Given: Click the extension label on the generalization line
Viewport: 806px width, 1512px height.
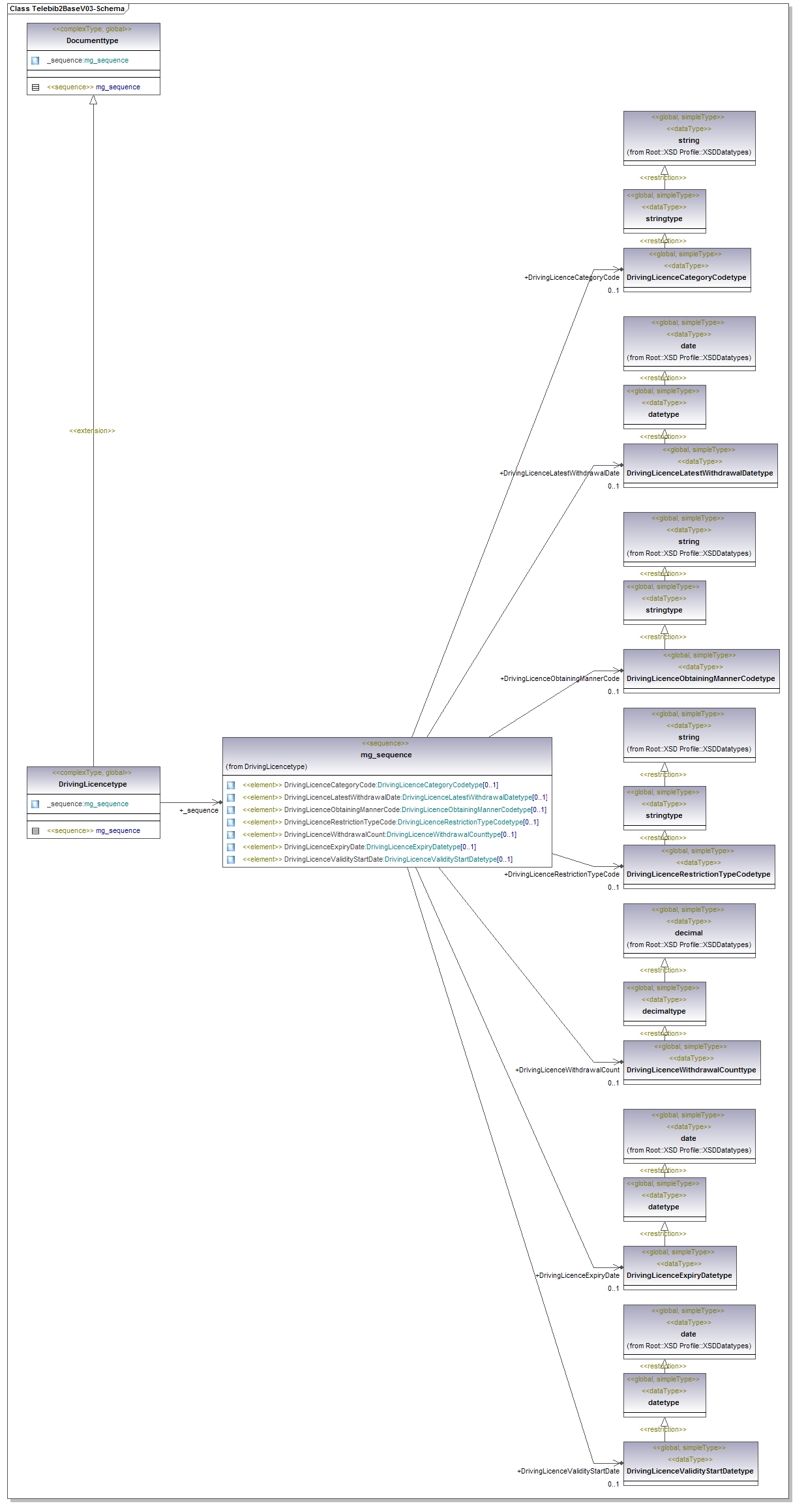Looking at the screenshot, I should pyautogui.click(x=92, y=431).
